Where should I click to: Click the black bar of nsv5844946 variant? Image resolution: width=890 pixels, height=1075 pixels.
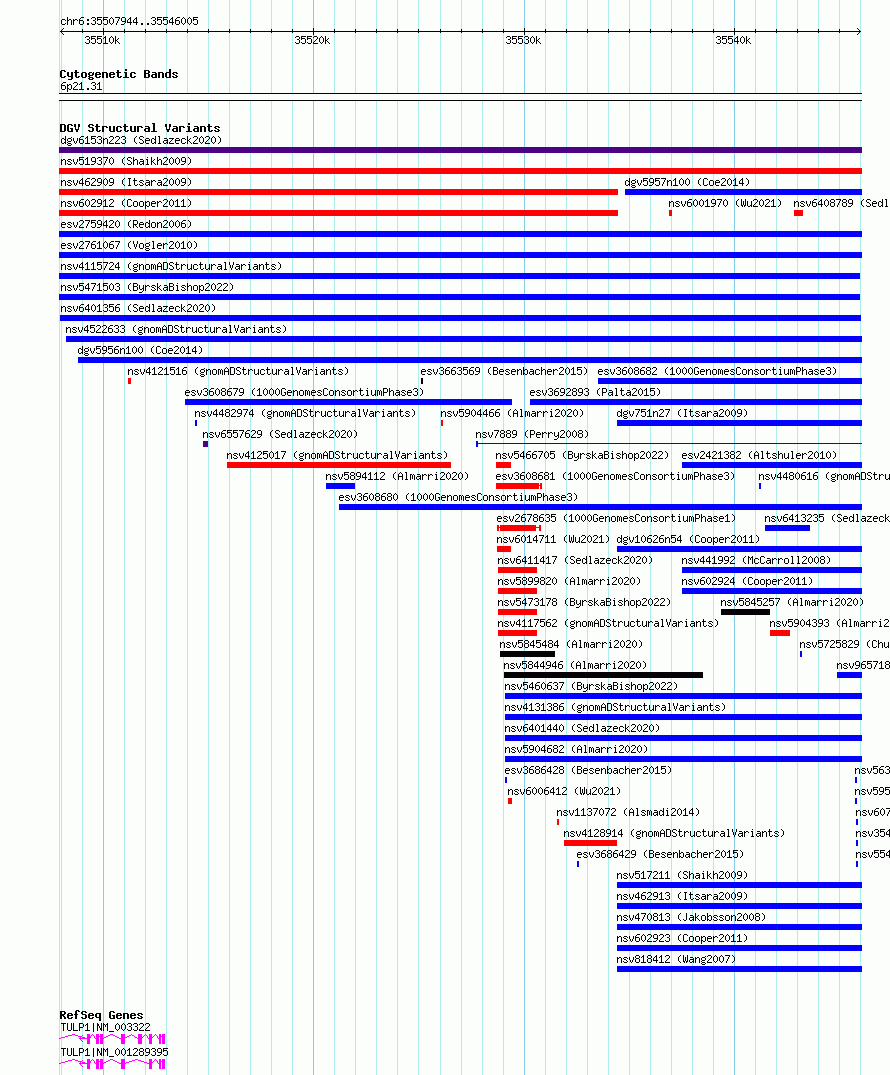click(x=603, y=675)
